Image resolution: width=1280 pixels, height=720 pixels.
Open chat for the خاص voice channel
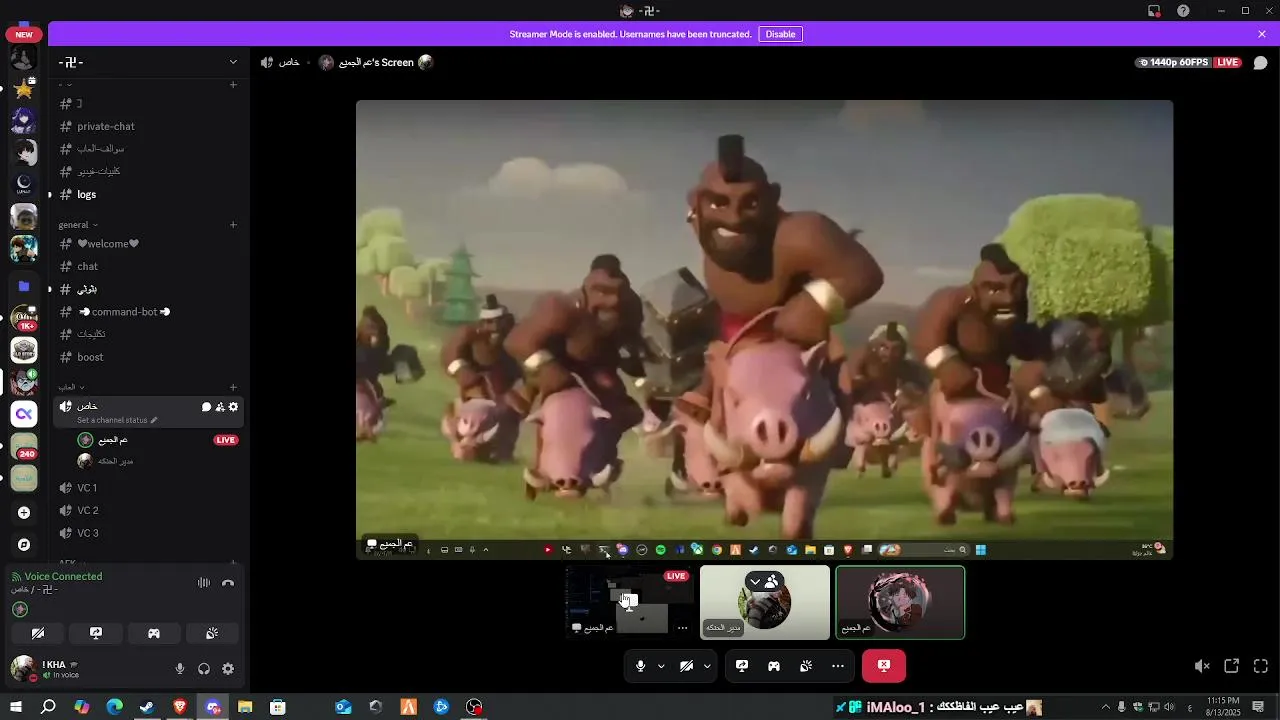point(206,407)
